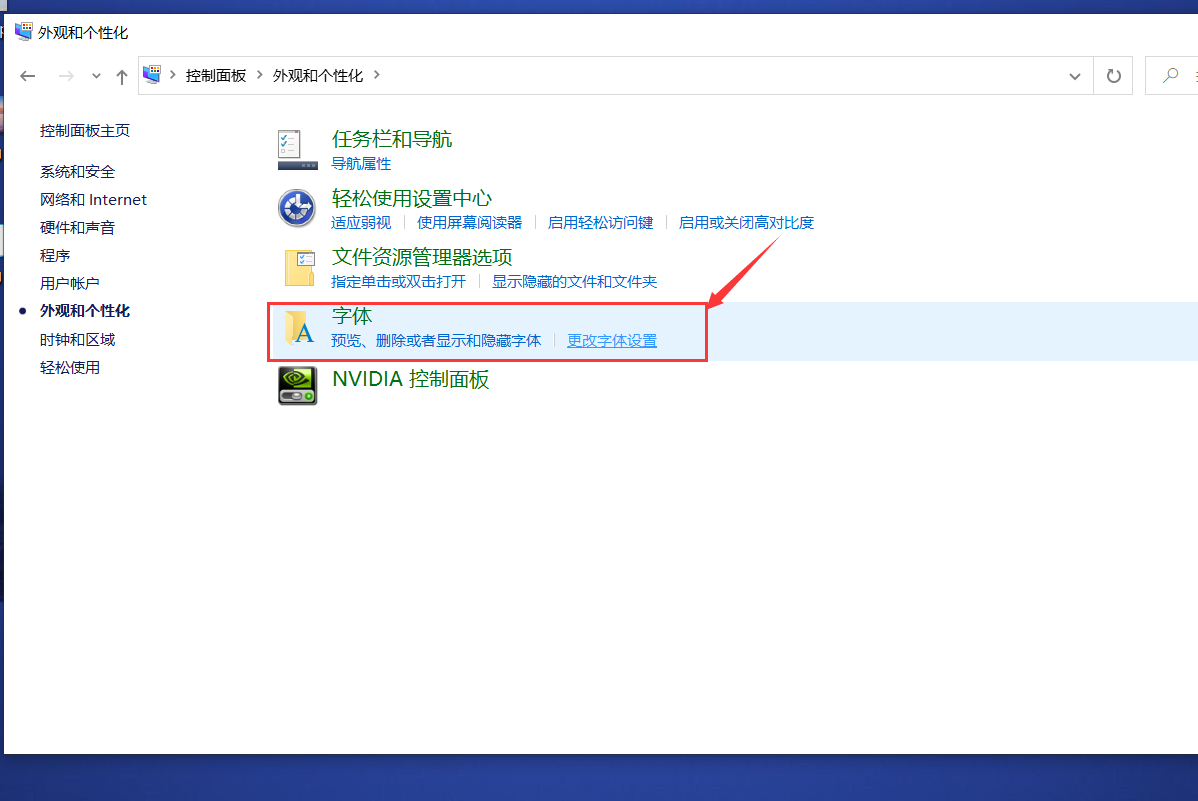The height and width of the screenshot is (801, 1198).
Task: Click the 更改字体设置 link
Action: 612,340
